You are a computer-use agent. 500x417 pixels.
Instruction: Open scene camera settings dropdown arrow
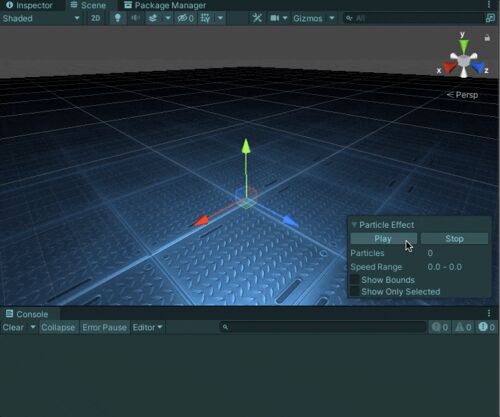pos(285,18)
